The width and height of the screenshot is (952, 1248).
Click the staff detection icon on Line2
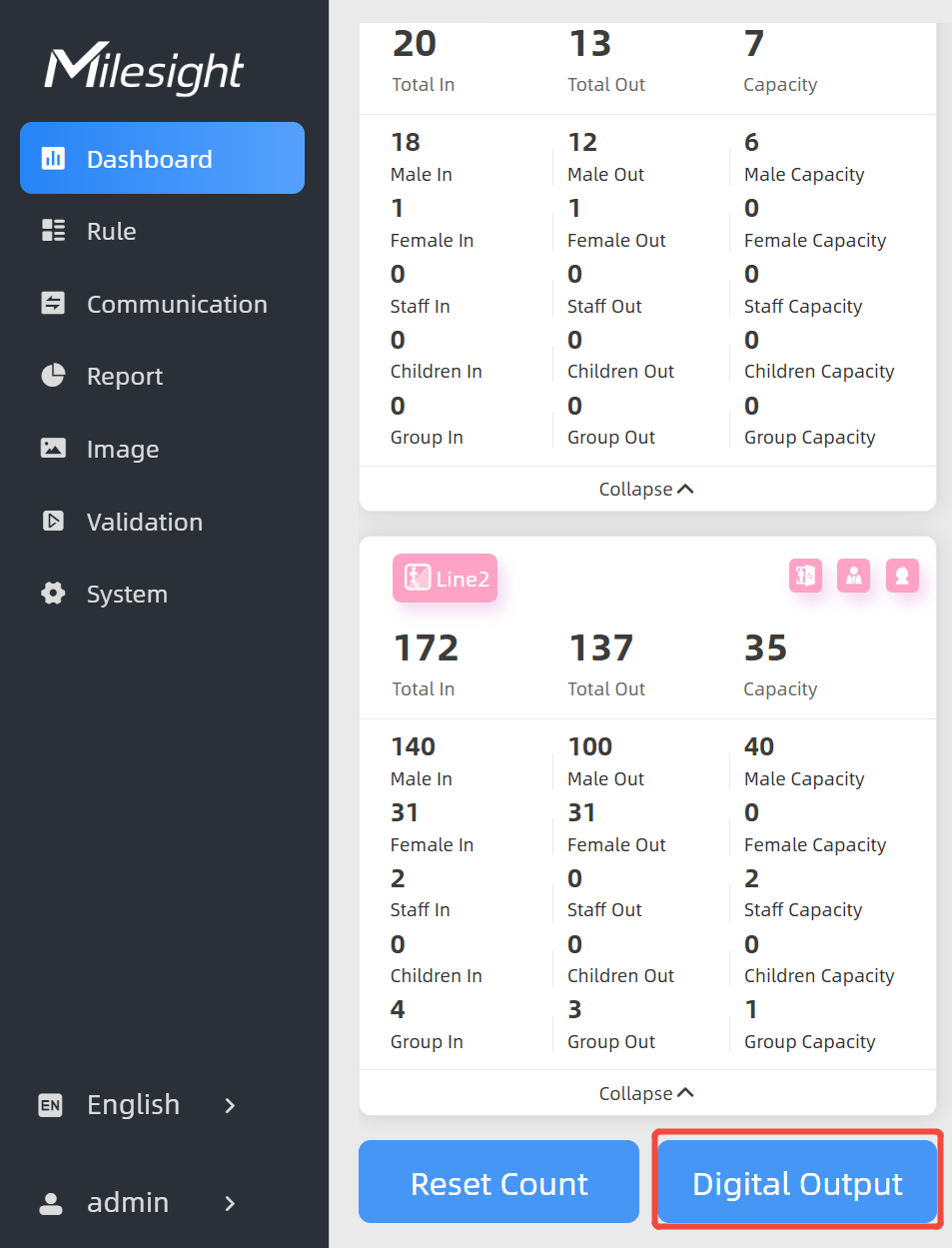[x=853, y=576]
